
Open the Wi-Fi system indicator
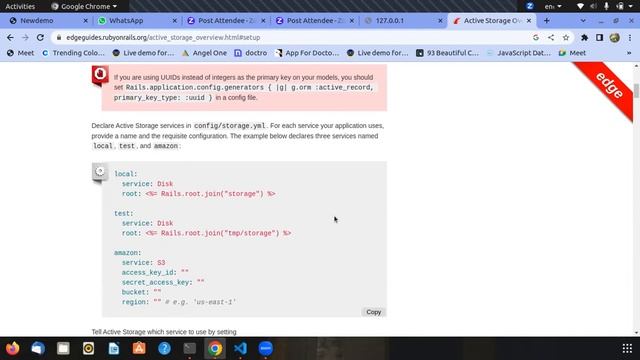(580, 6)
